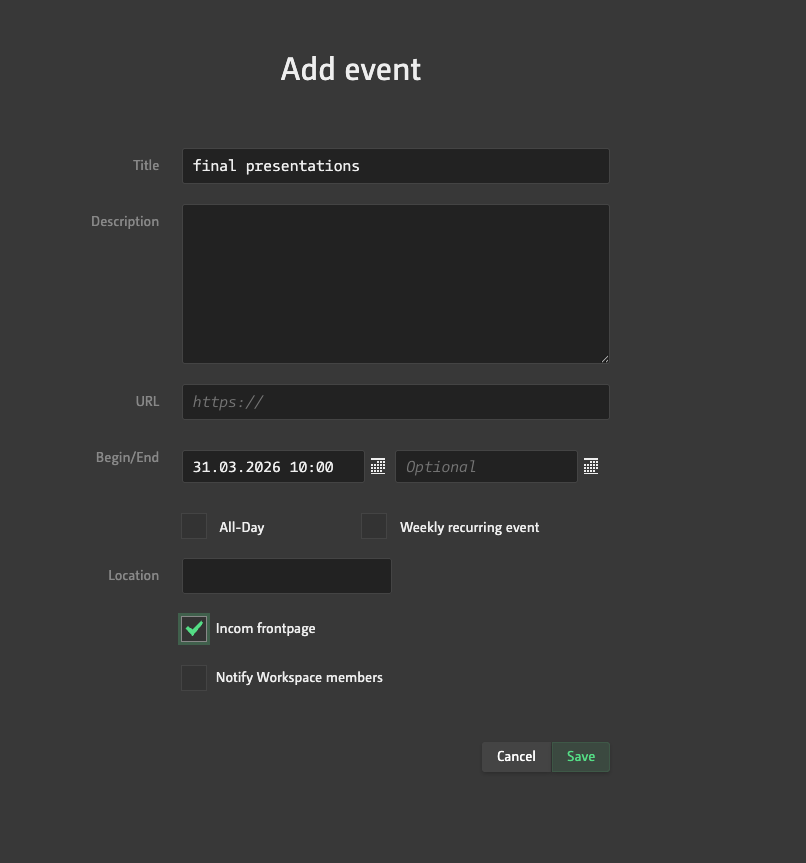Uncheck the Incom frontpage checkbox

pyautogui.click(x=194, y=629)
